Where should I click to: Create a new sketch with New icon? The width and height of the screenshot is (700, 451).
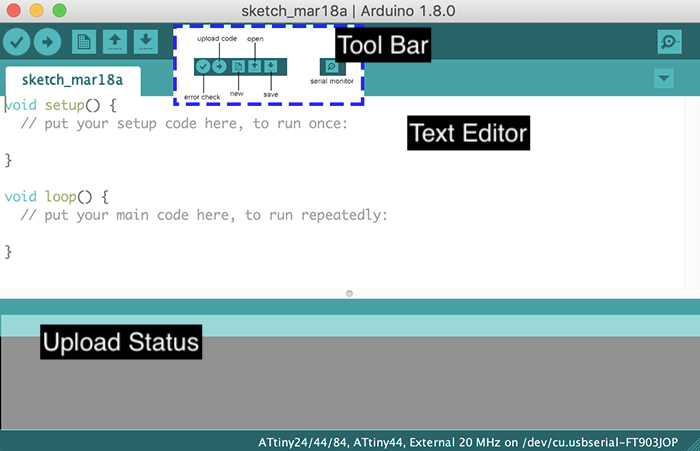(84, 42)
